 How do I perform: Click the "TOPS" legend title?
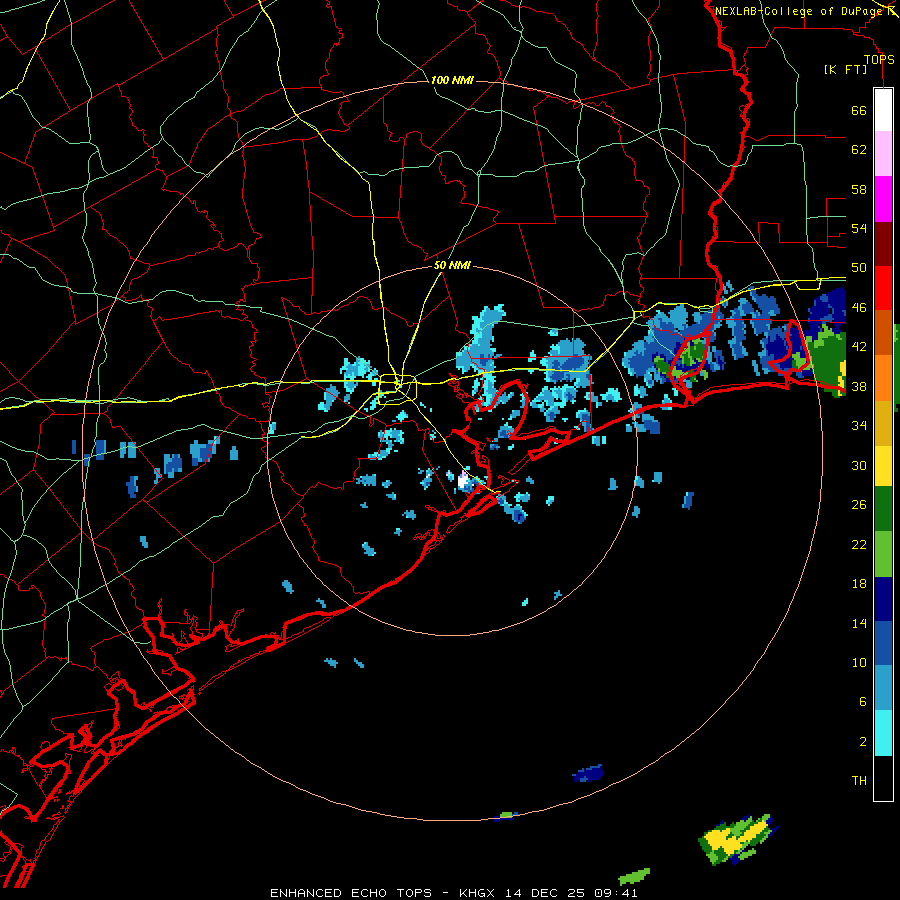coord(879,59)
